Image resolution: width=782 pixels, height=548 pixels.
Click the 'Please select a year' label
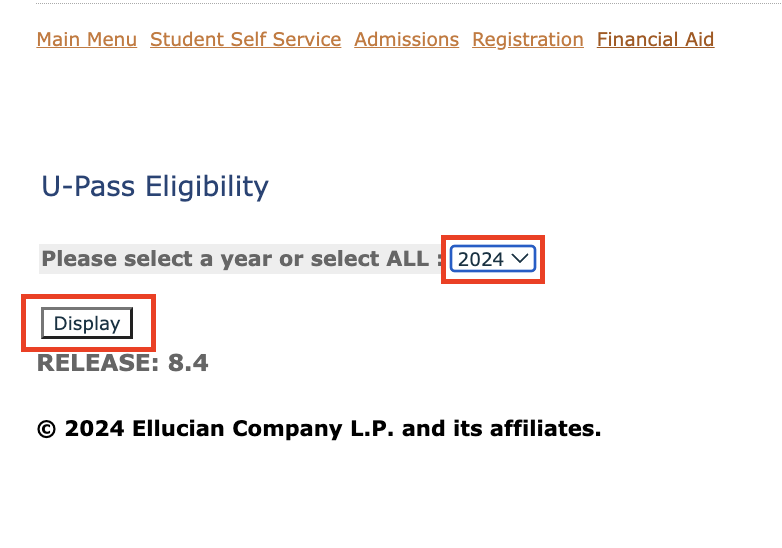241,259
